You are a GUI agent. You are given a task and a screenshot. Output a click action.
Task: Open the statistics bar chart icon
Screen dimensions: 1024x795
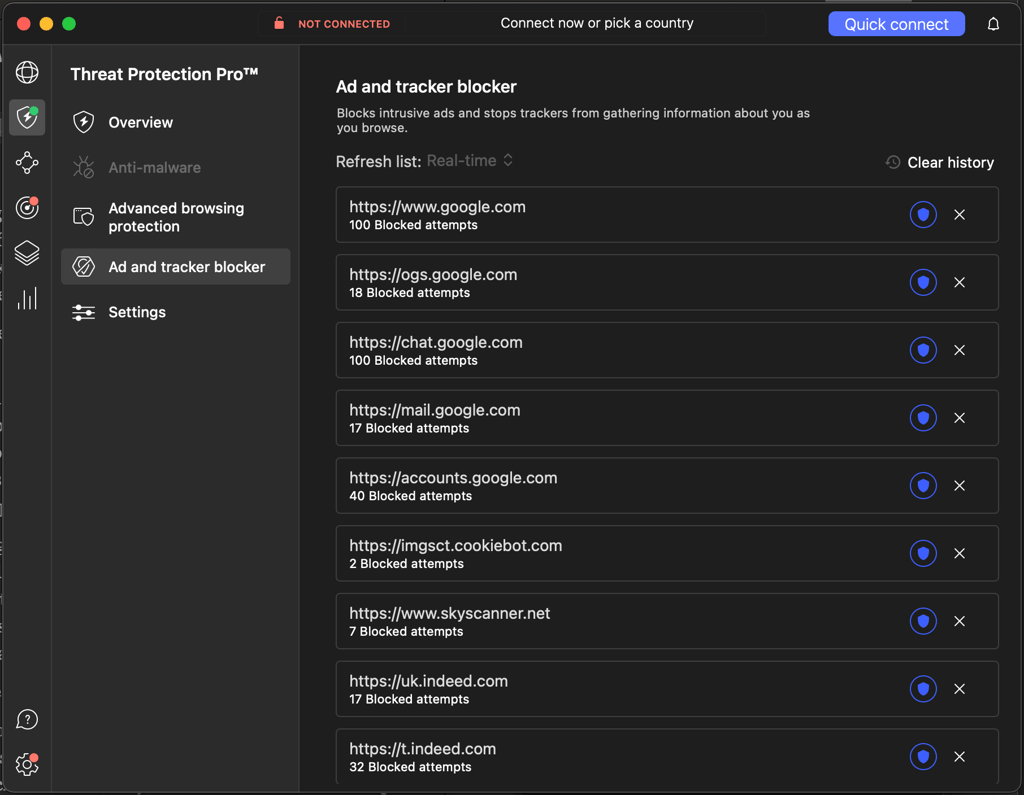click(x=27, y=299)
